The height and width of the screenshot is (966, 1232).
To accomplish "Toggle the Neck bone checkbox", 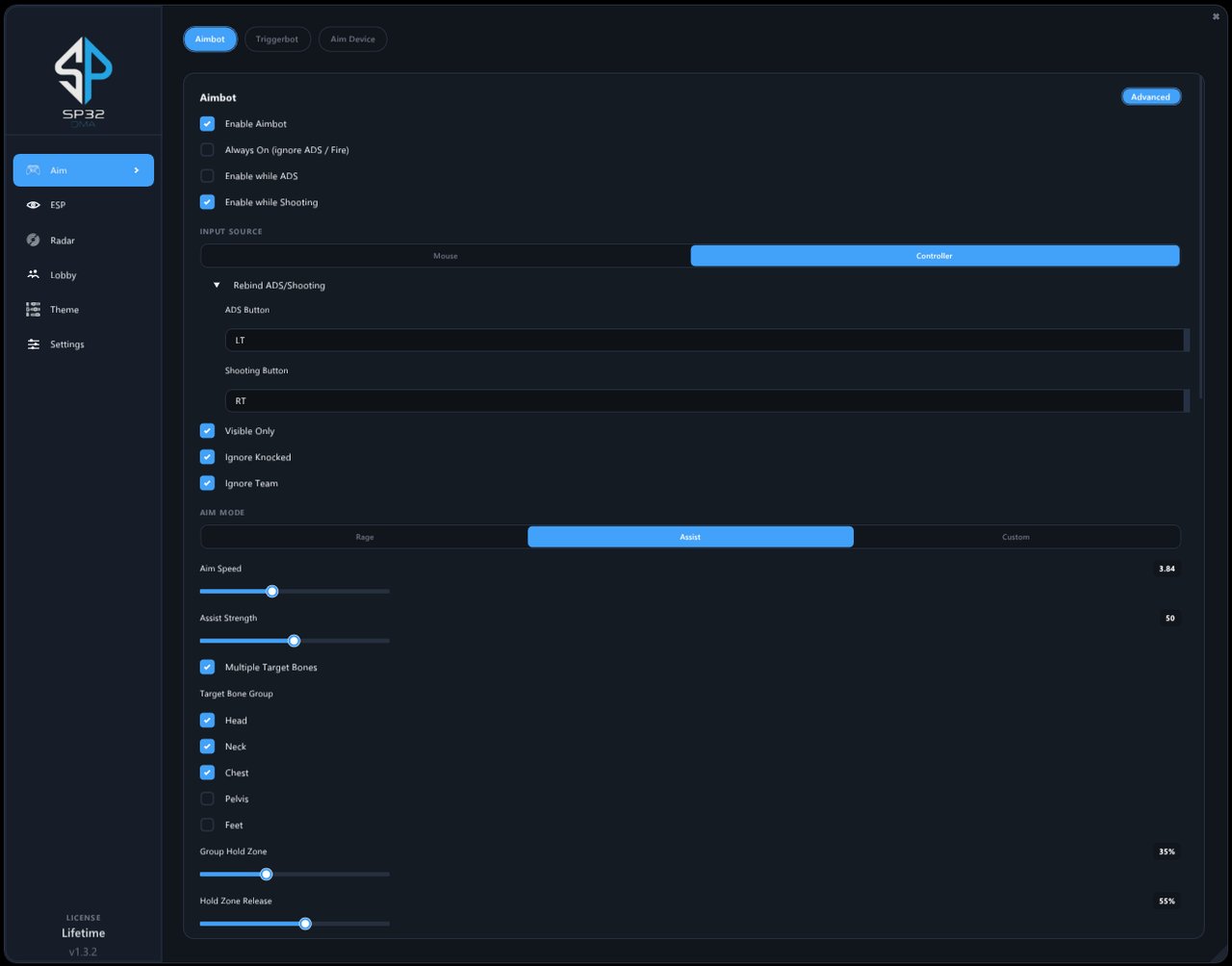I will click(207, 746).
